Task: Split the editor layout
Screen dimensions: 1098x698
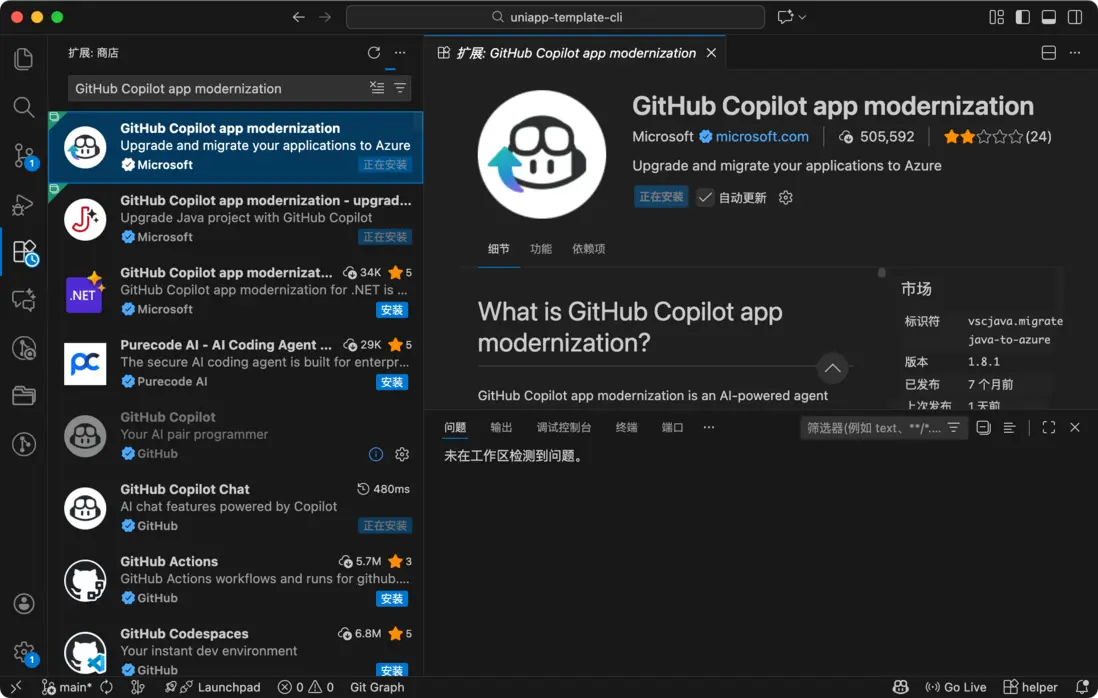Action: (x=1049, y=53)
